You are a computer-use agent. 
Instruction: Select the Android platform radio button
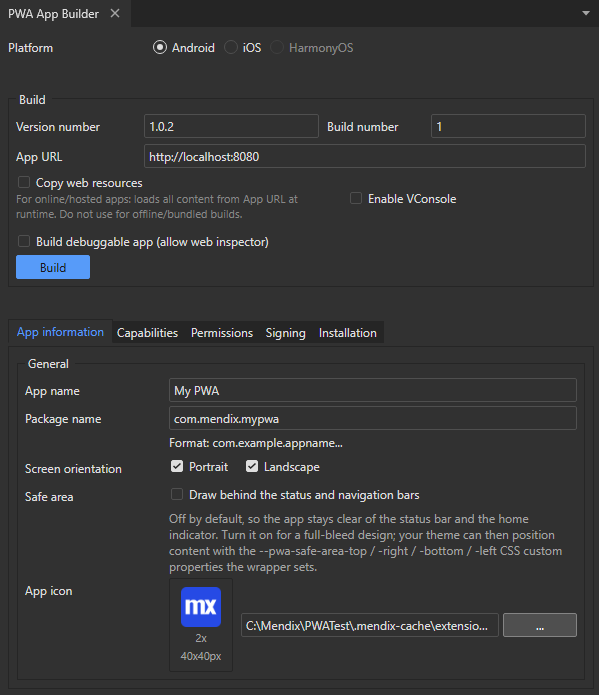point(160,47)
